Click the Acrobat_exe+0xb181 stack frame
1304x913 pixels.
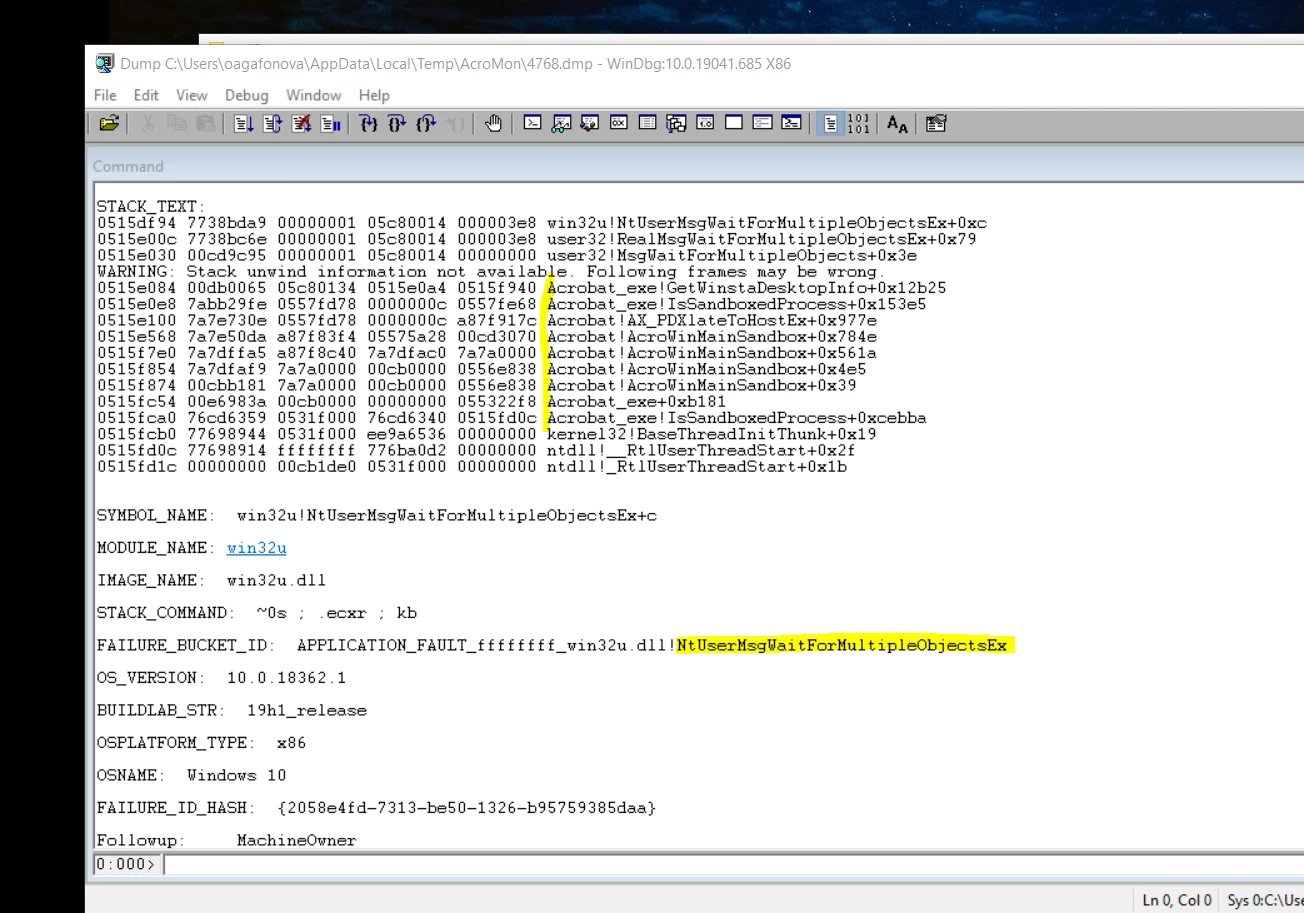point(637,401)
